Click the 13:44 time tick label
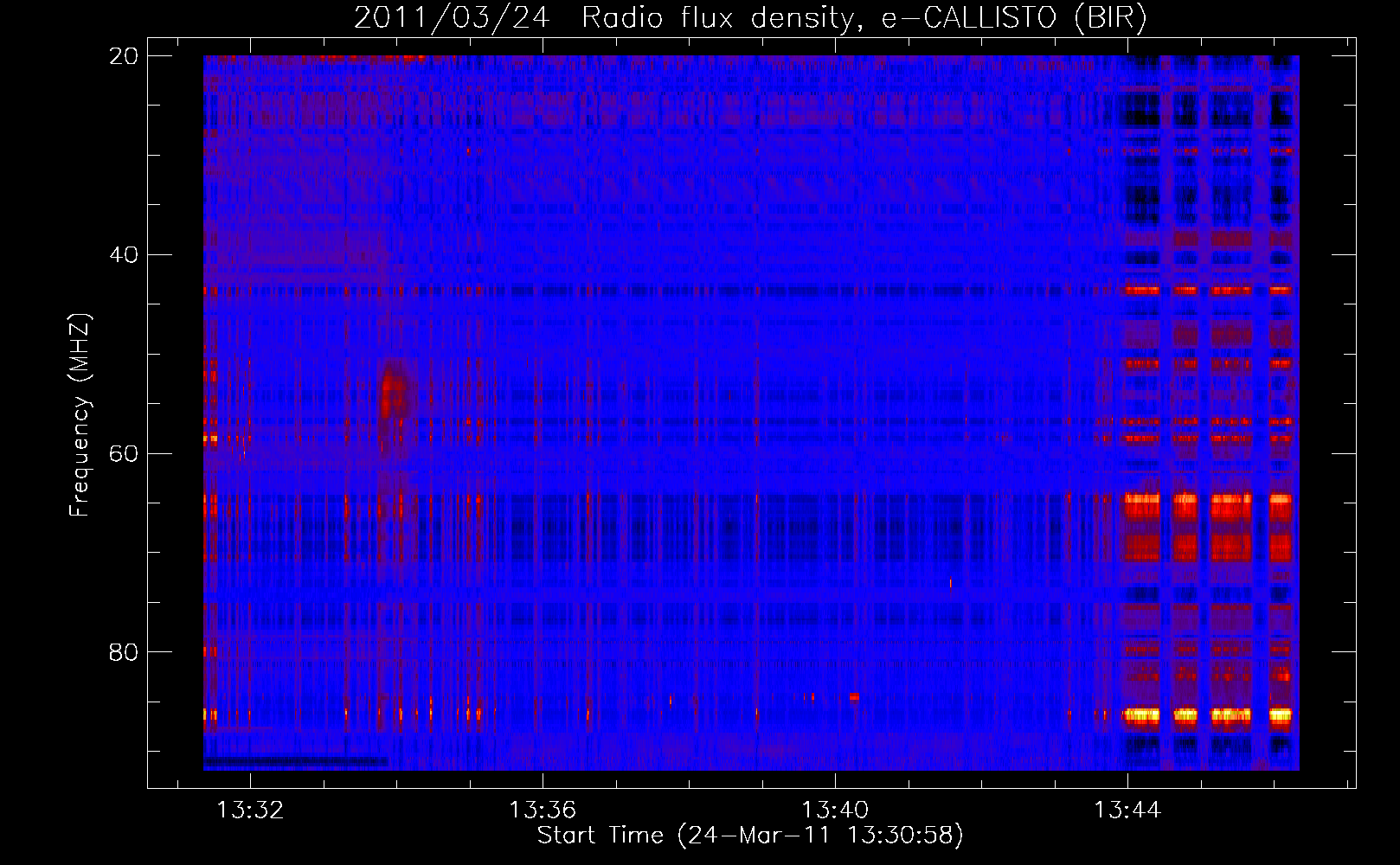This screenshot has height=865, width=1400. (1127, 811)
